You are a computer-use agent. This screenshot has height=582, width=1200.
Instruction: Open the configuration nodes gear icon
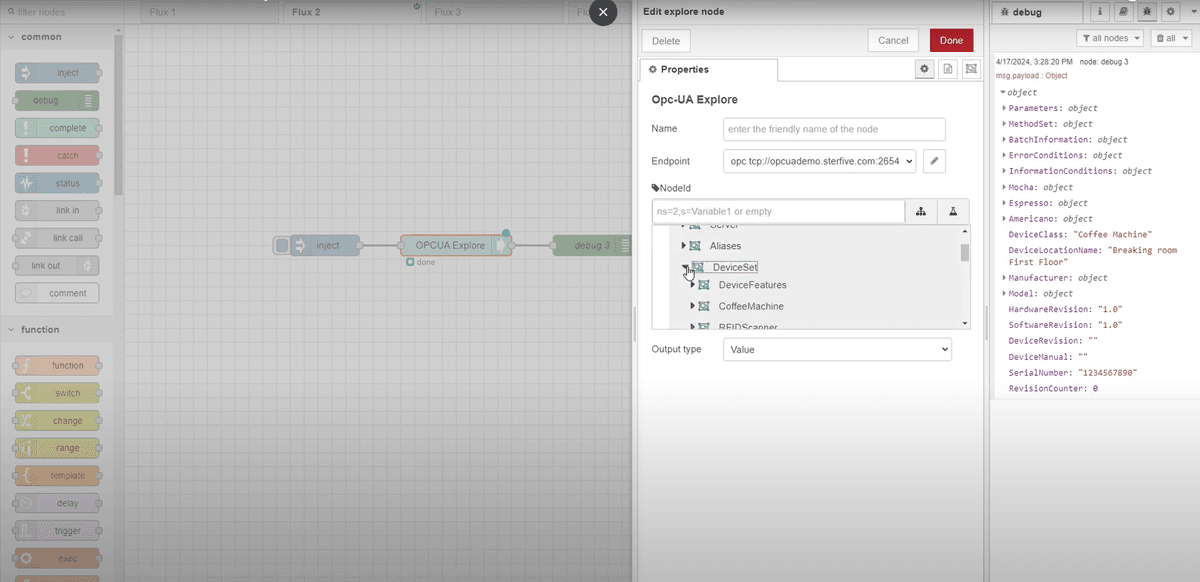(1168, 12)
